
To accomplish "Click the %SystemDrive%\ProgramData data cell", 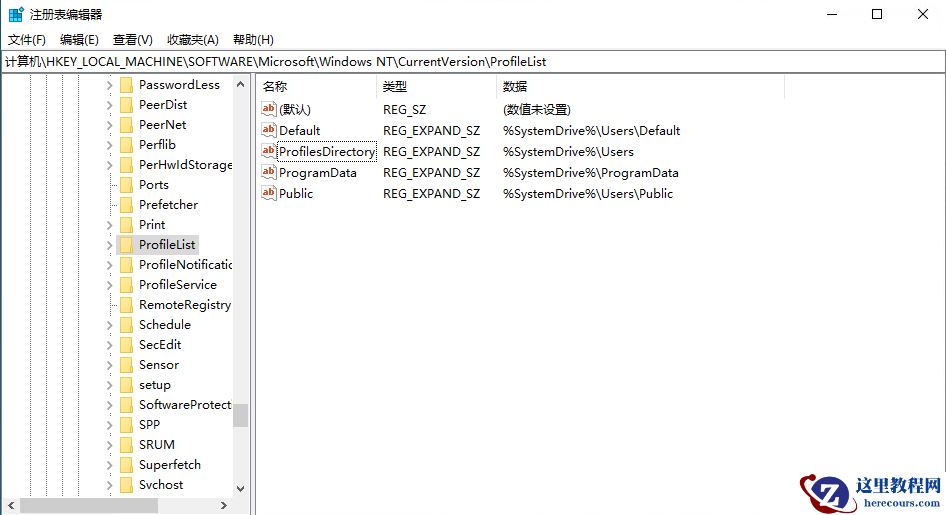I will point(591,172).
